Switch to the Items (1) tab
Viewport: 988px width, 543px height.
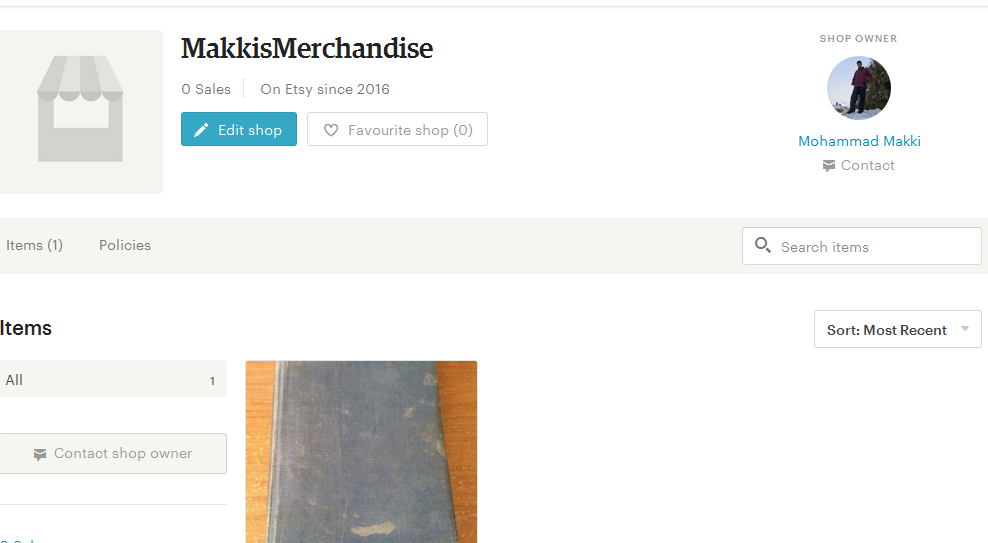click(35, 246)
